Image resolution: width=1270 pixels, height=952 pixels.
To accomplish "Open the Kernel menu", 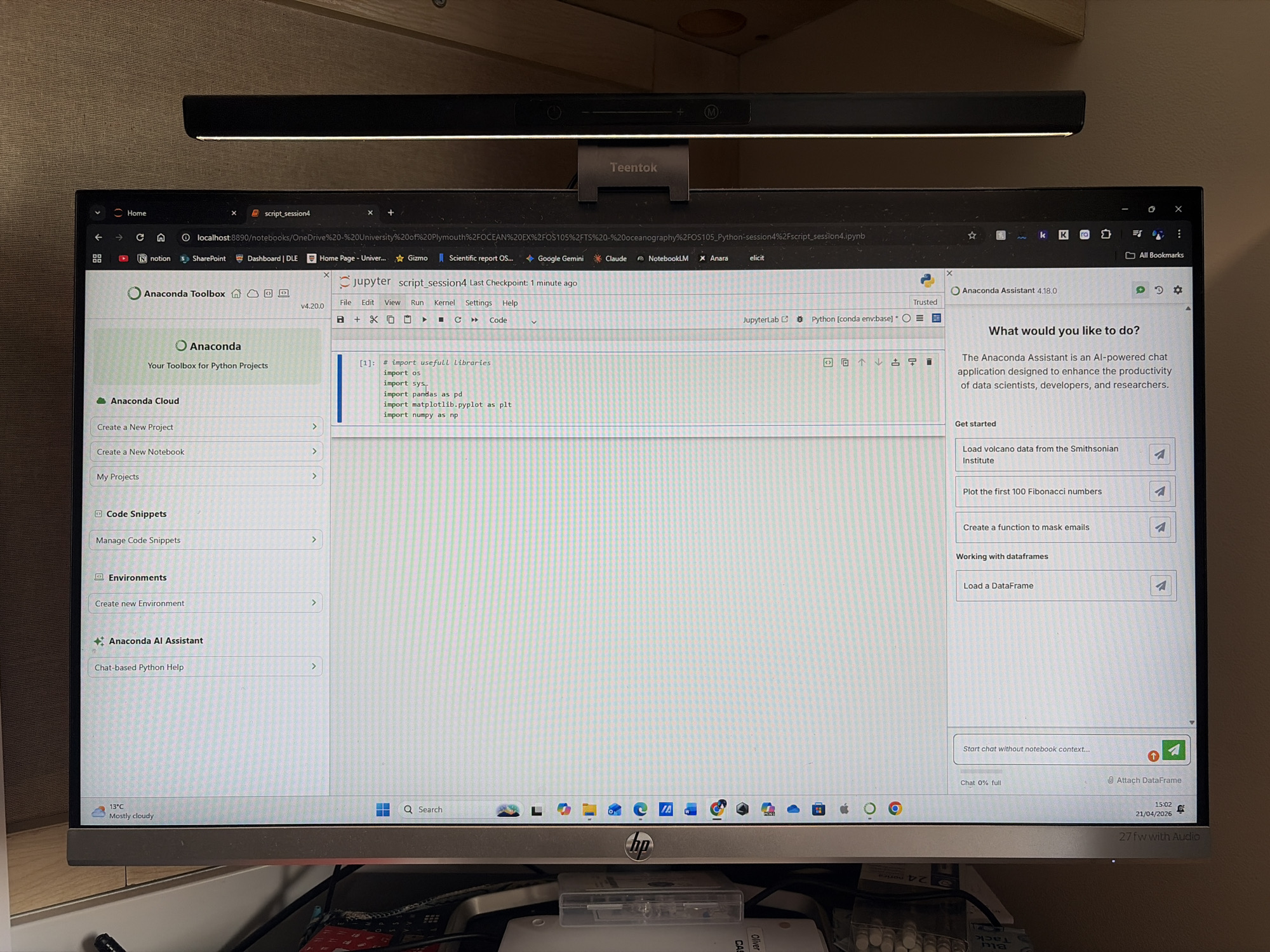I will 444,303.
